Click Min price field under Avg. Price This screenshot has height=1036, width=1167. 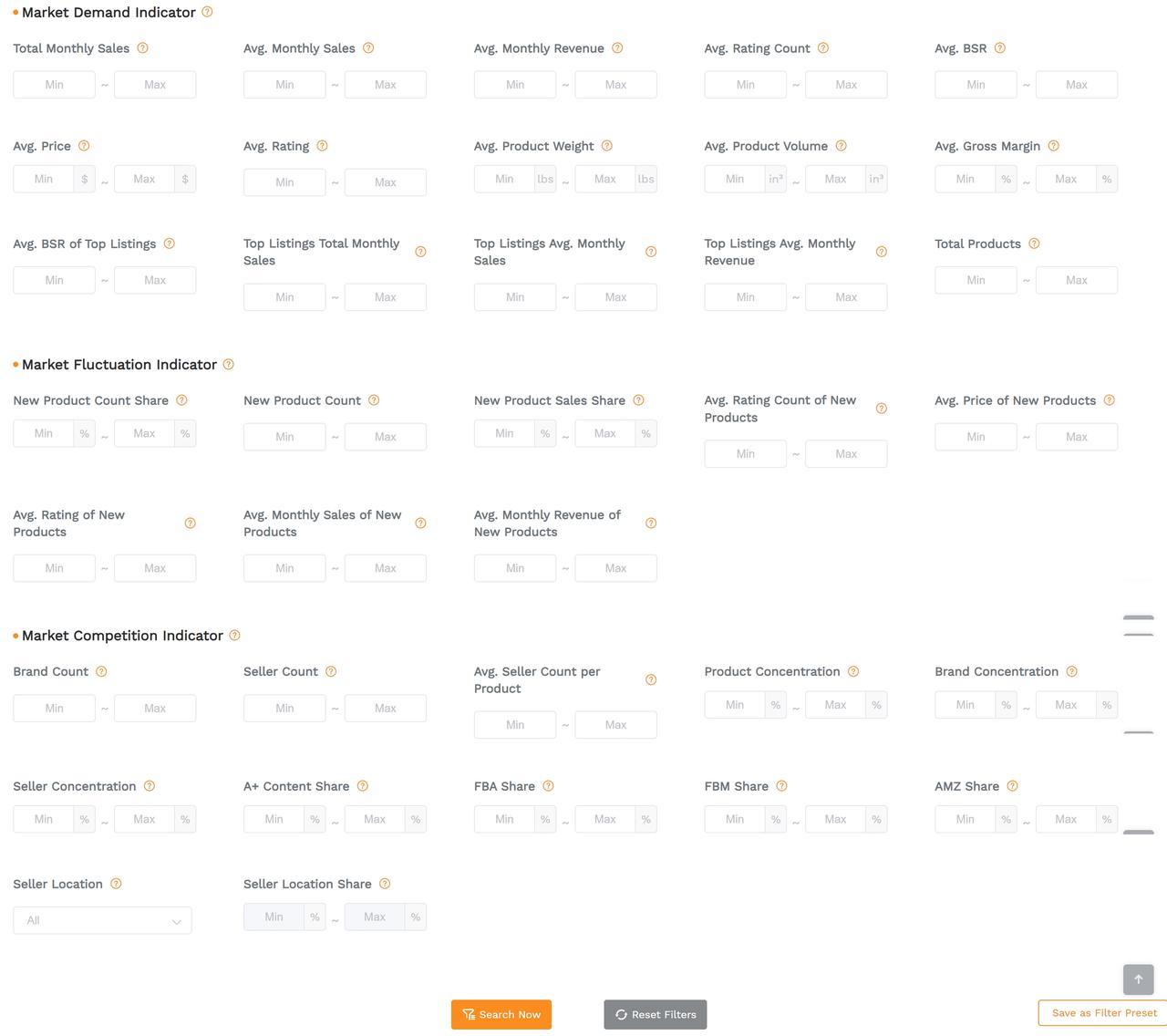pyautogui.click(x=43, y=179)
